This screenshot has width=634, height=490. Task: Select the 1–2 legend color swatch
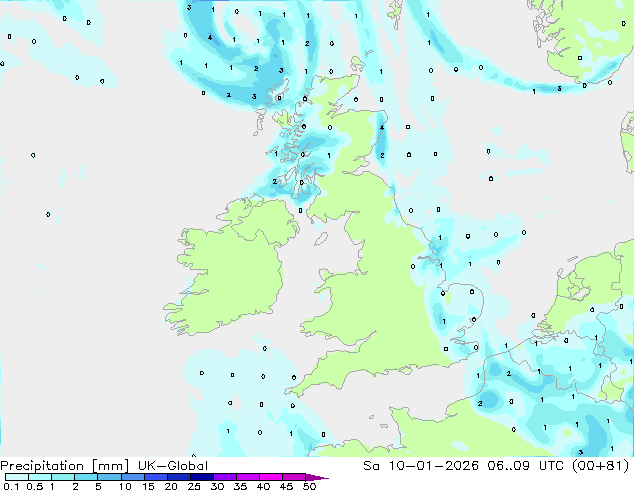click(63, 477)
